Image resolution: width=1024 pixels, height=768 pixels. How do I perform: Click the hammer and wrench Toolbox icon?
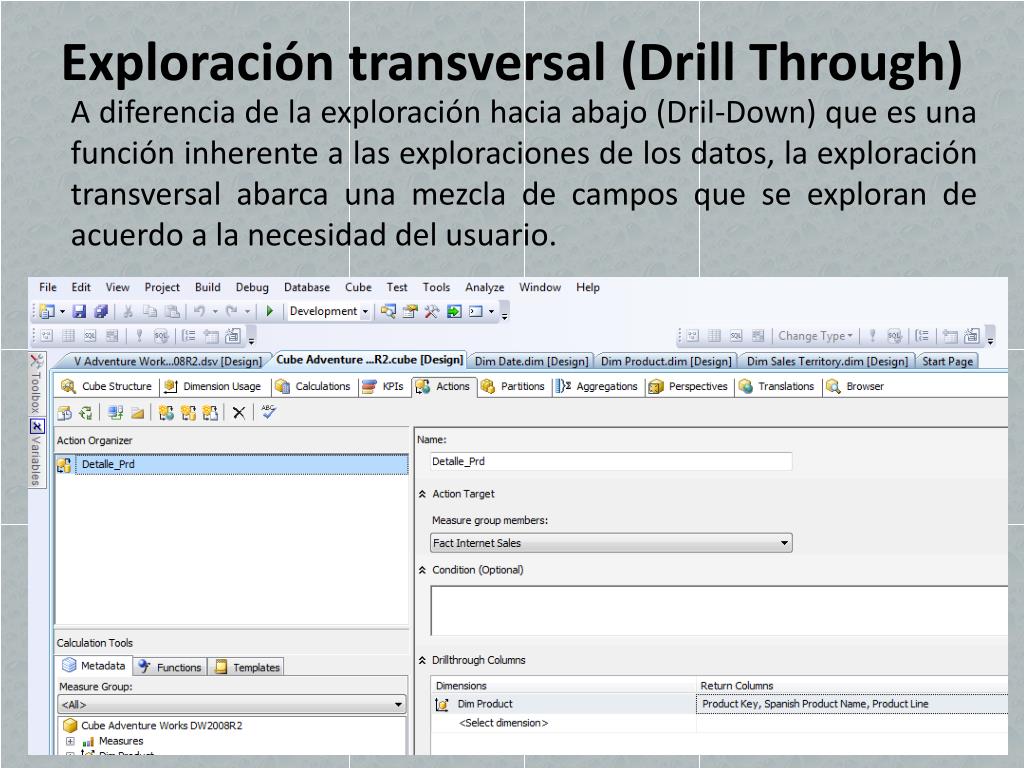431,312
